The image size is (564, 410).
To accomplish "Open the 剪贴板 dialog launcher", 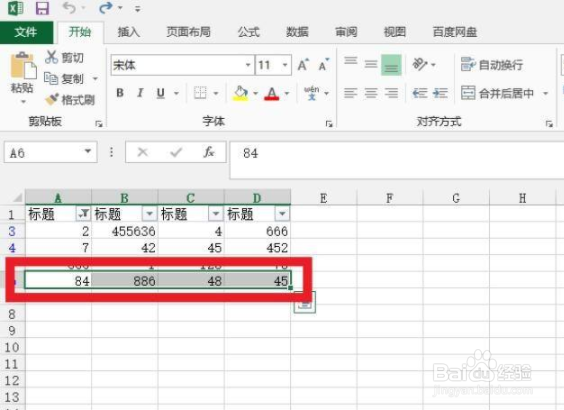I will point(99,124).
